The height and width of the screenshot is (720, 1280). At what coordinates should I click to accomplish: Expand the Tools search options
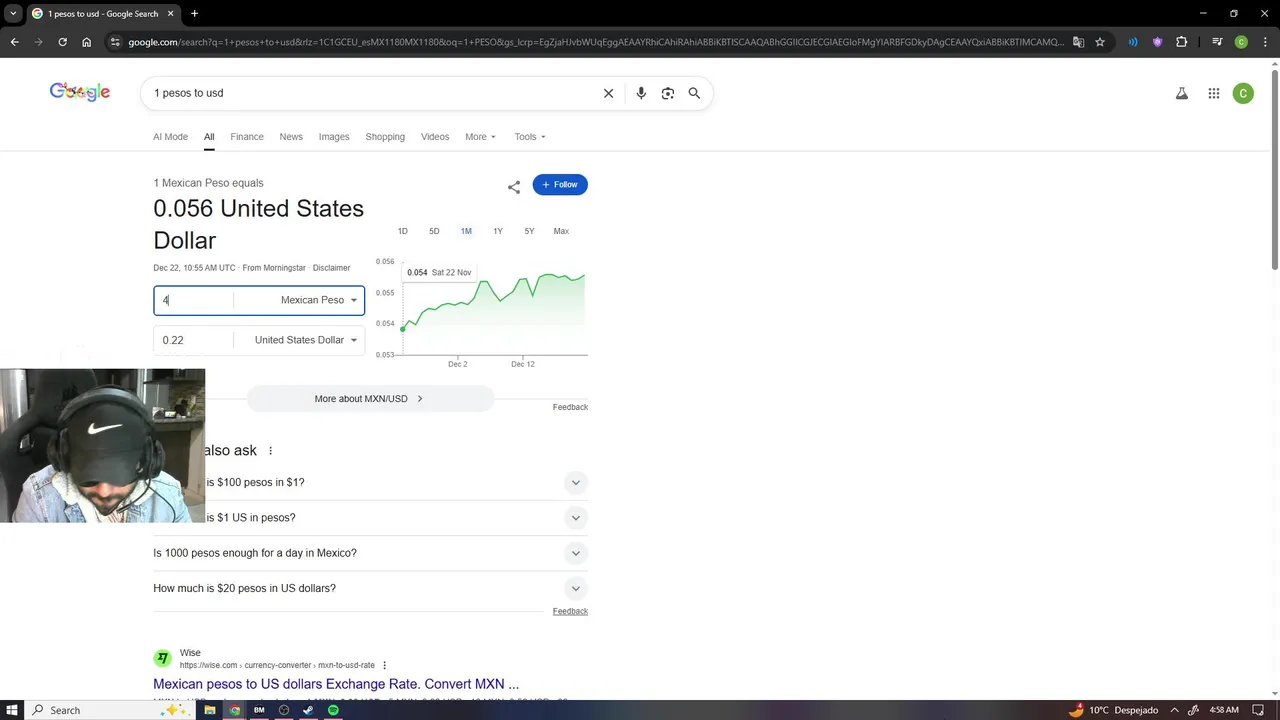[530, 137]
